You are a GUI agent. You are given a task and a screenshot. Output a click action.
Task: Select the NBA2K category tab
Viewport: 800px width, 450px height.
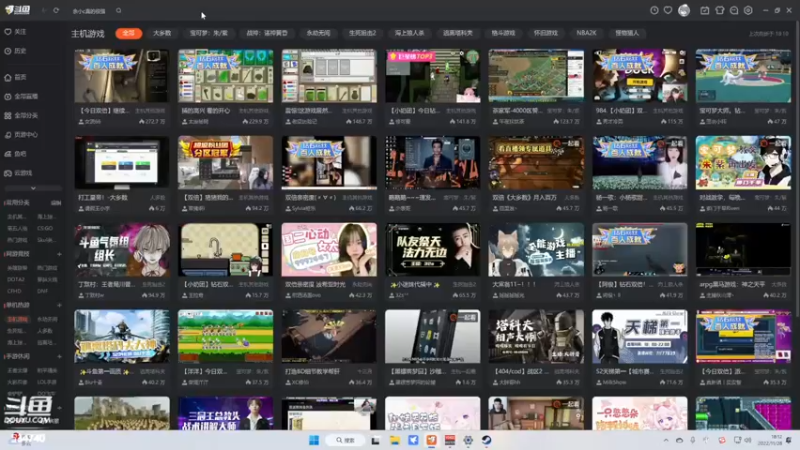click(x=586, y=33)
